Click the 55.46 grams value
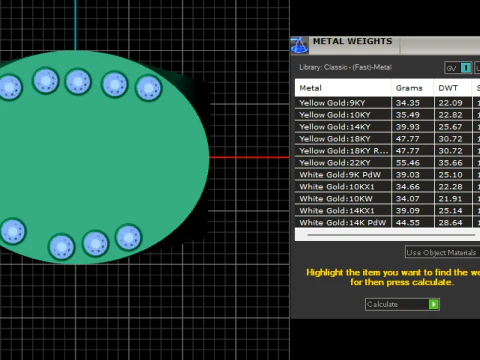Image resolution: width=480 pixels, height=360 pixels. tap(408, 163)
